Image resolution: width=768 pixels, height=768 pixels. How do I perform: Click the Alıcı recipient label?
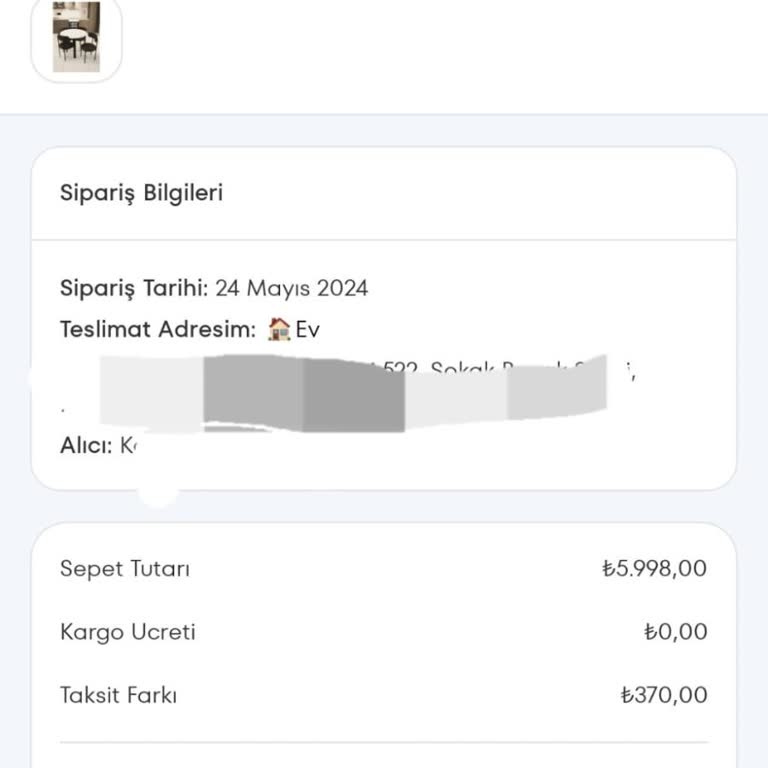(x=85, y=446)
